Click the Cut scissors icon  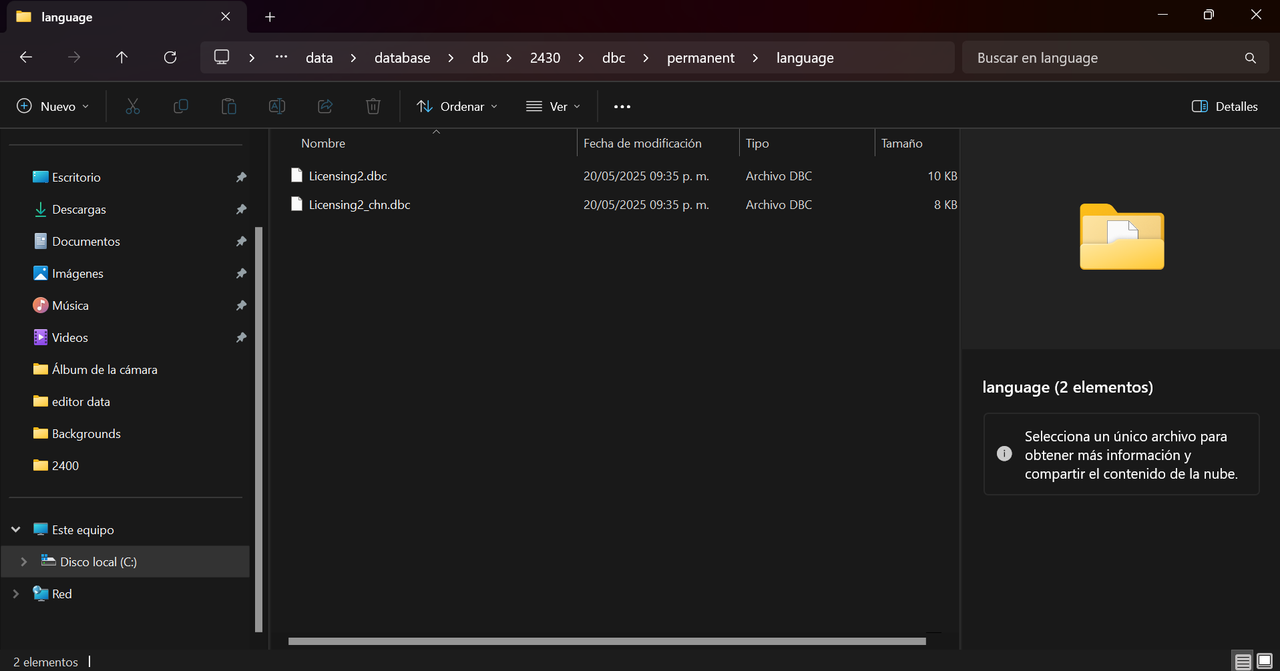pos(132,106)
